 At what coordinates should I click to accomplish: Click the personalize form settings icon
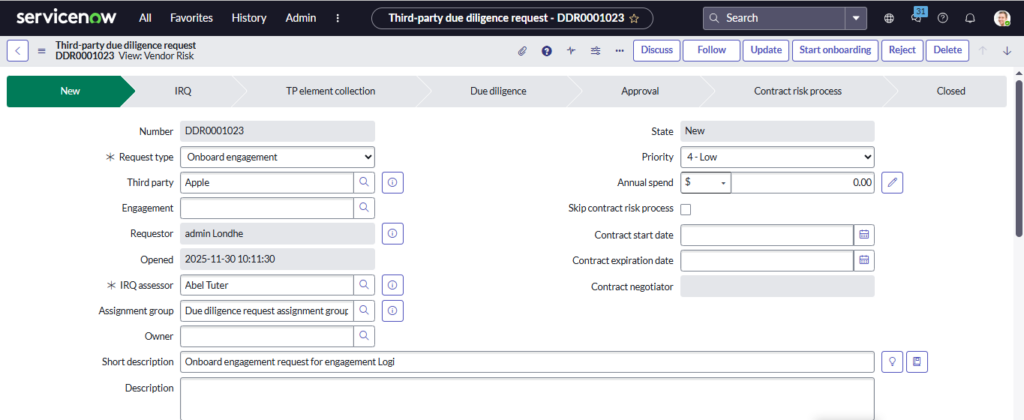click(596, 51)
